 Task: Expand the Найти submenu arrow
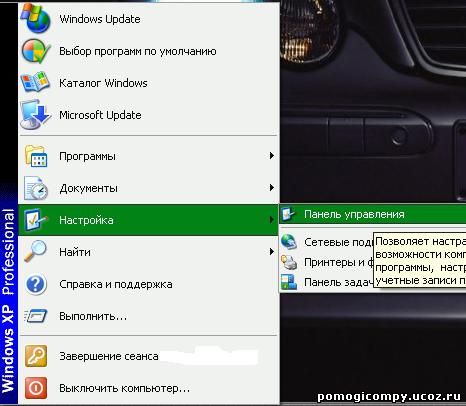click(272, 252)
